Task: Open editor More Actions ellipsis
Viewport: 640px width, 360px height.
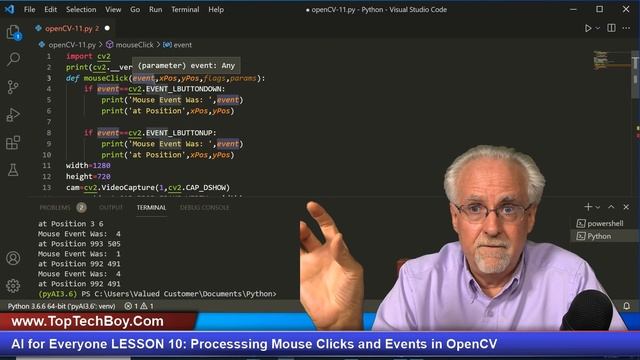Action: click(626, 28)
